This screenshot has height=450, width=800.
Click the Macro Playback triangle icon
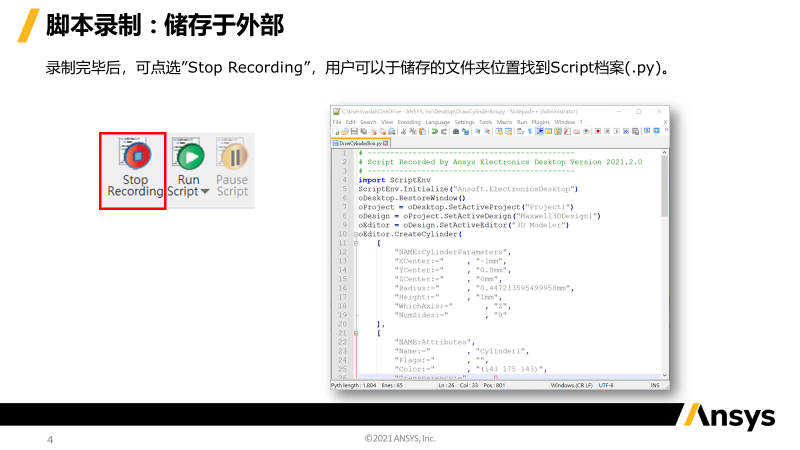616,132
